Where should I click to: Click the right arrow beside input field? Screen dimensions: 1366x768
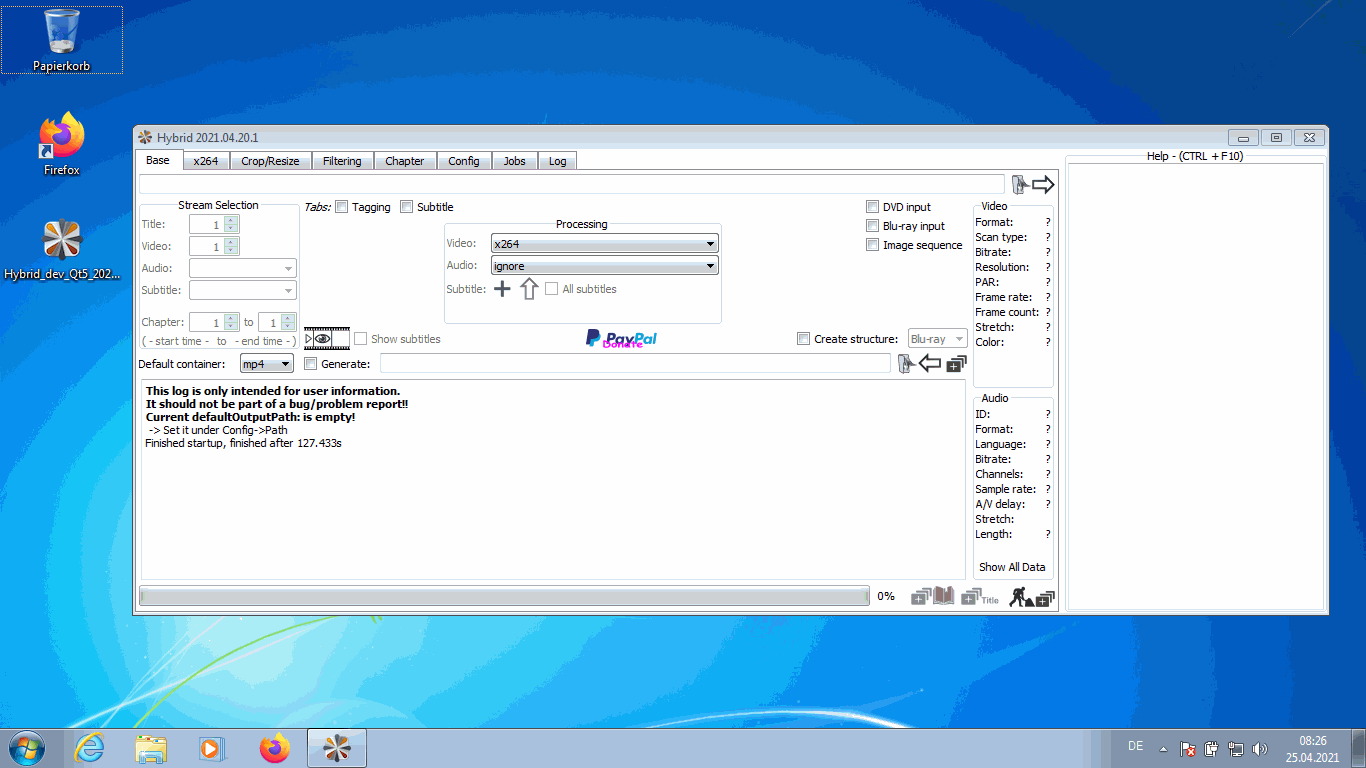[1043, 184]
